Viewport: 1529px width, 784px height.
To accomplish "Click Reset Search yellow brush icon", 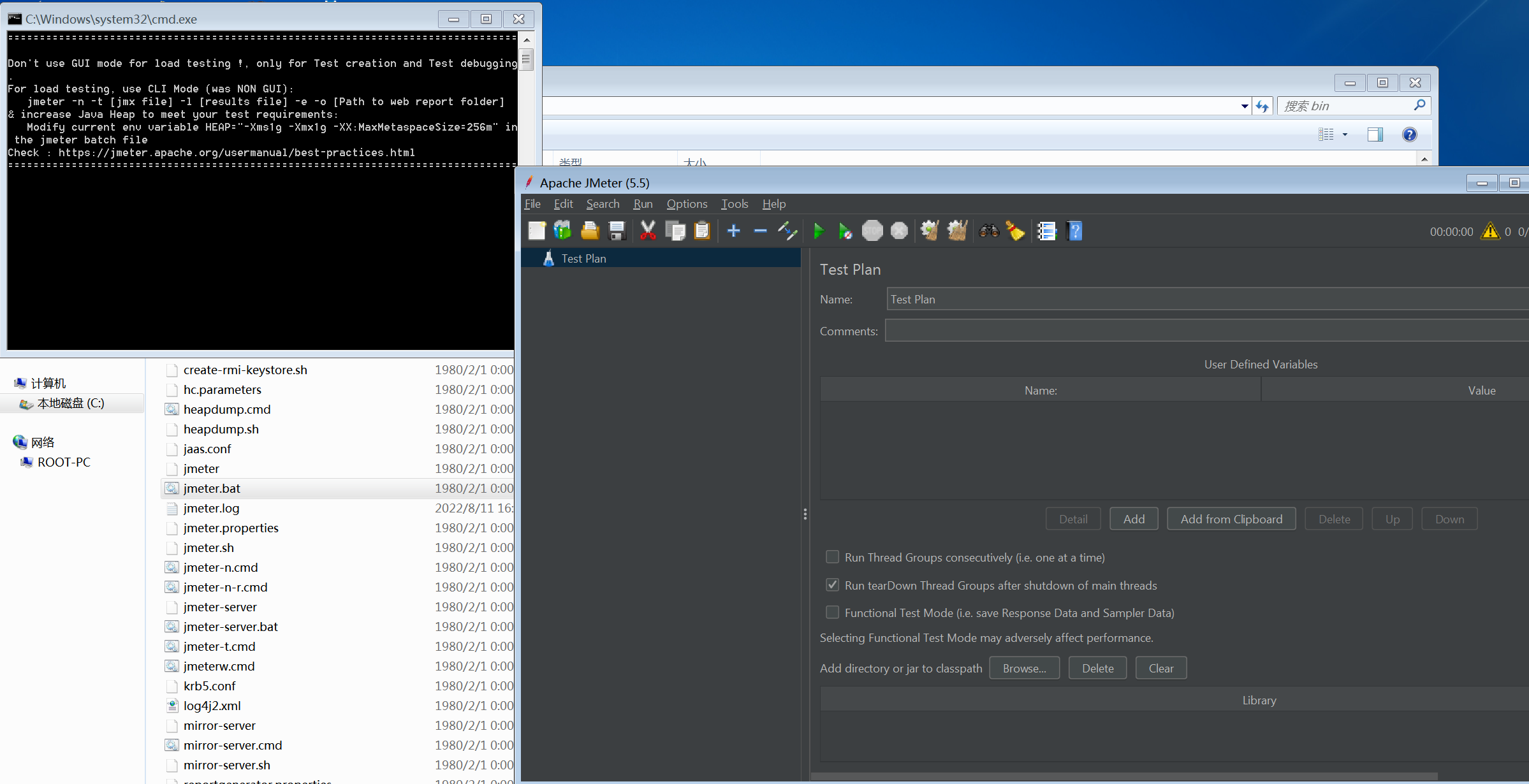I will pyautogui.click(x=1016, y=231).
